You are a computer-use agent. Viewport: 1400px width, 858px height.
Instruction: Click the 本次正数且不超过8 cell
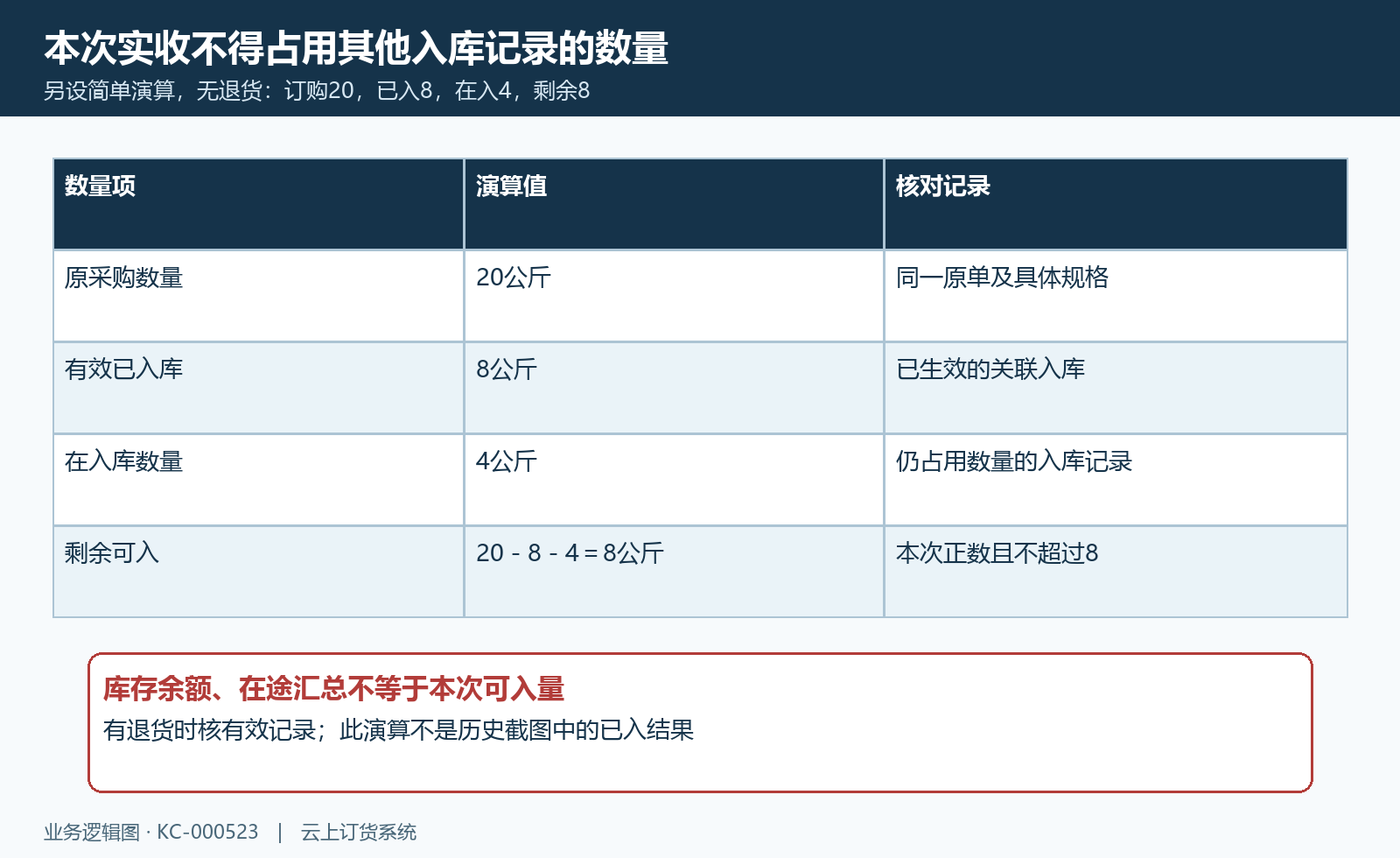[1116, 572]
